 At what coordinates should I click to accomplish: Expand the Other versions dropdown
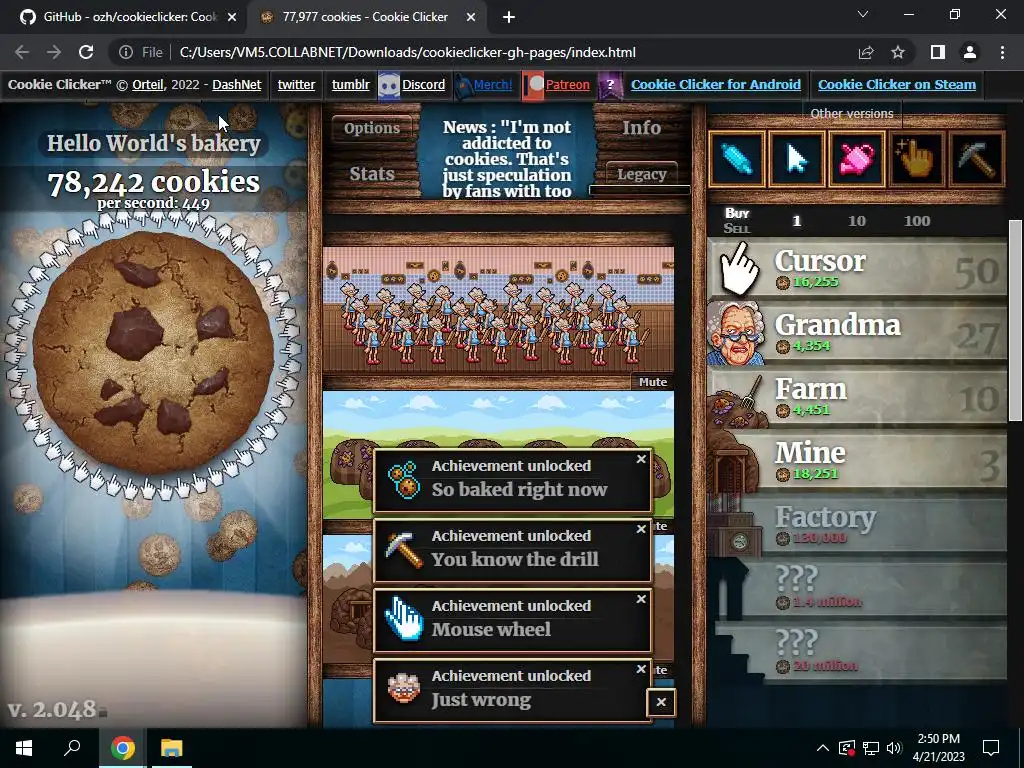(852, 114)
